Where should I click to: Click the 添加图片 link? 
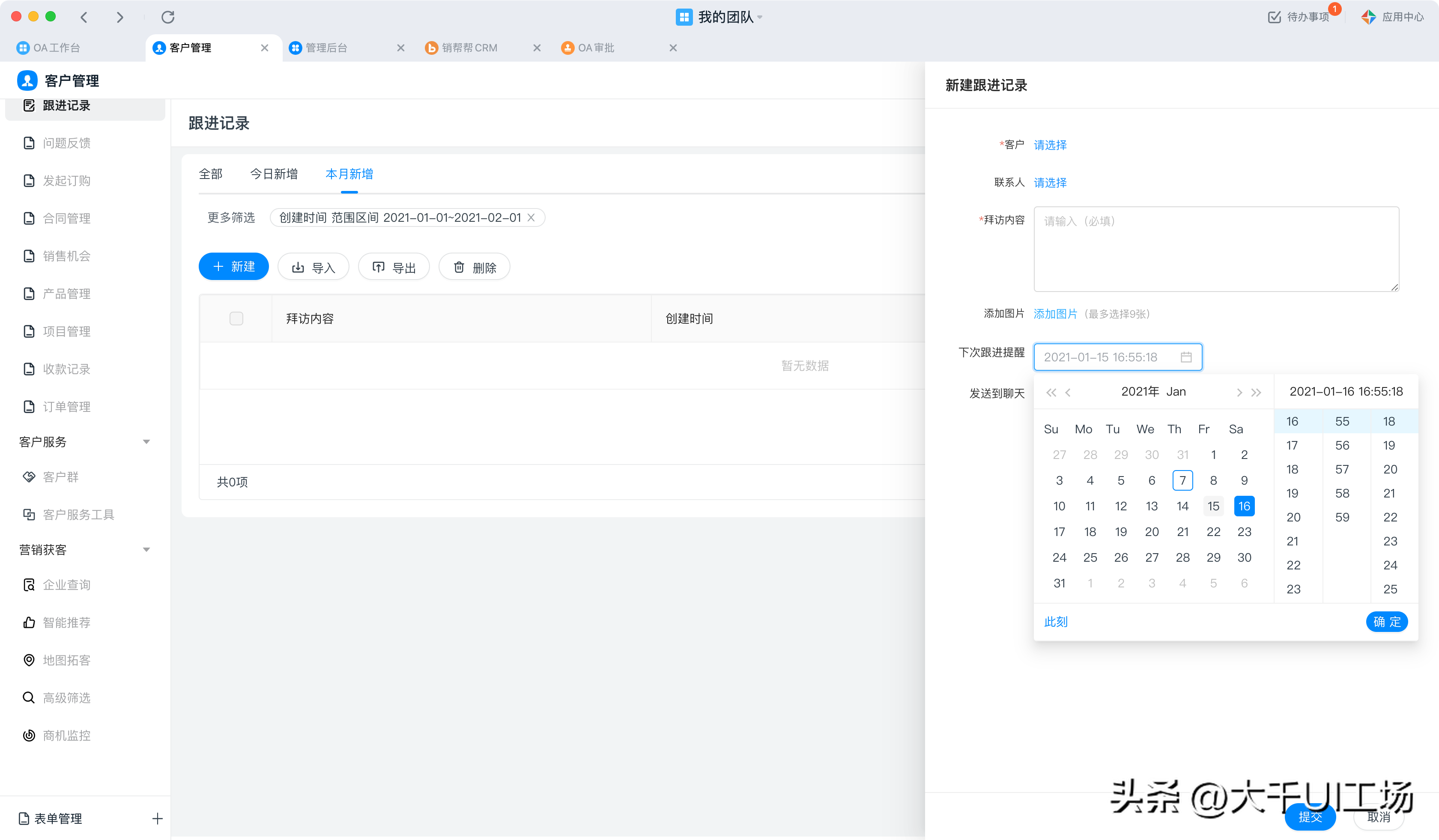pyautogui.click(x=1055, y=314)
